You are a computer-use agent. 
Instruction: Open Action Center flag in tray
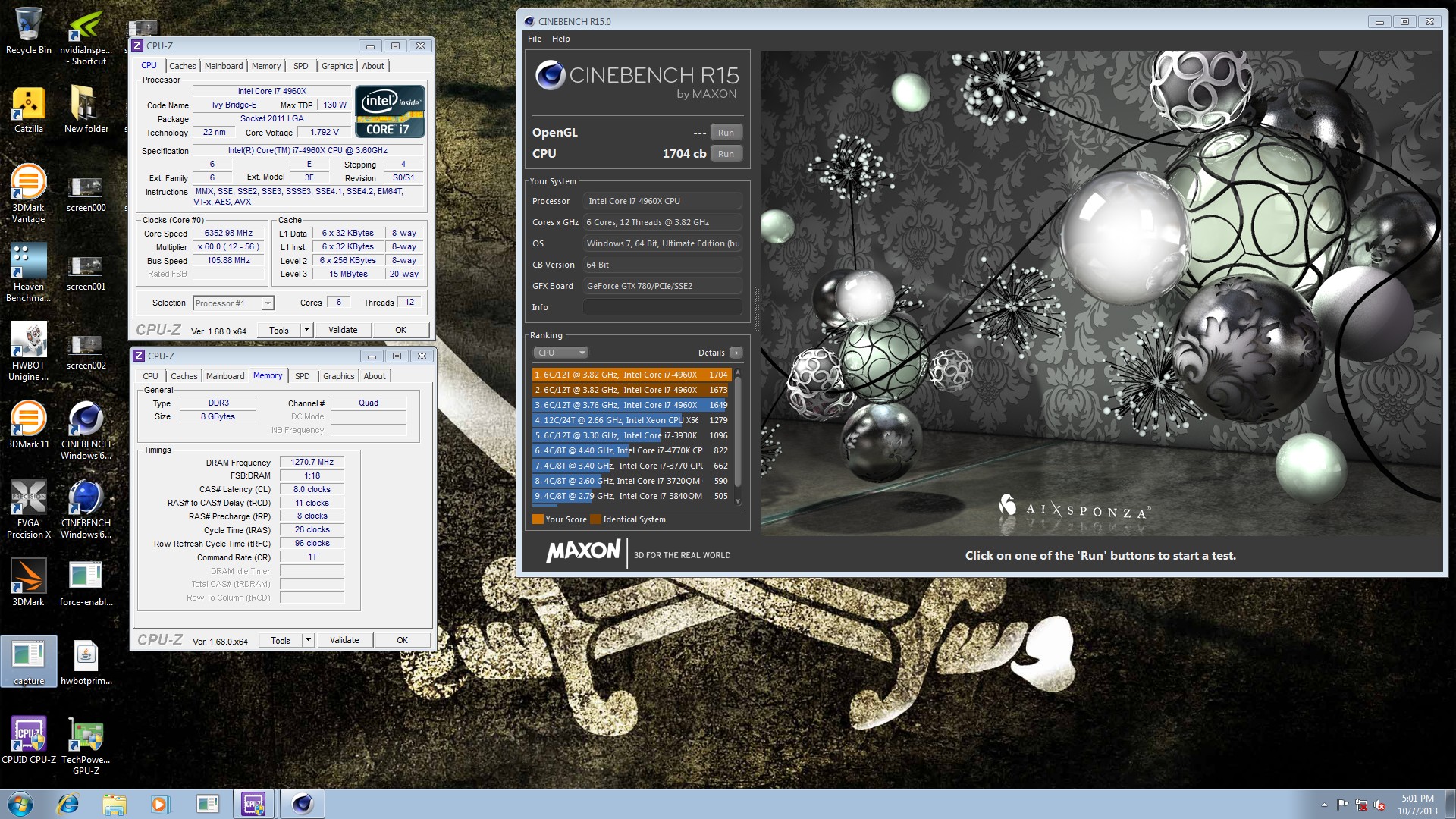[1342, 805]
